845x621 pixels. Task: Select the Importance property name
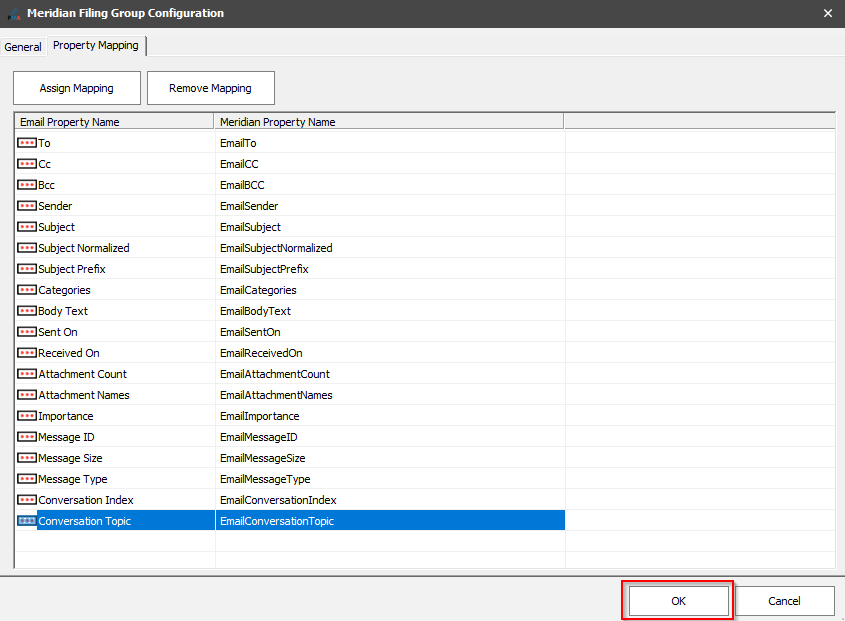[66, 416]
